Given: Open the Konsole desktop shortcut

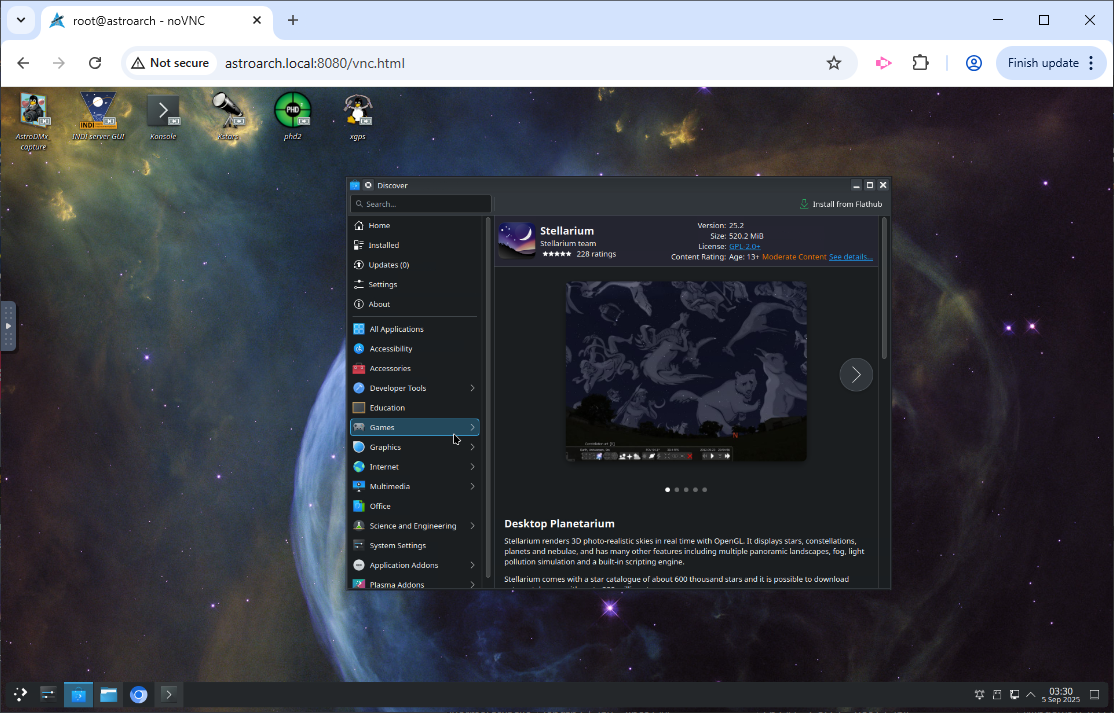Looking at the screenshot, I should (163, 116).
